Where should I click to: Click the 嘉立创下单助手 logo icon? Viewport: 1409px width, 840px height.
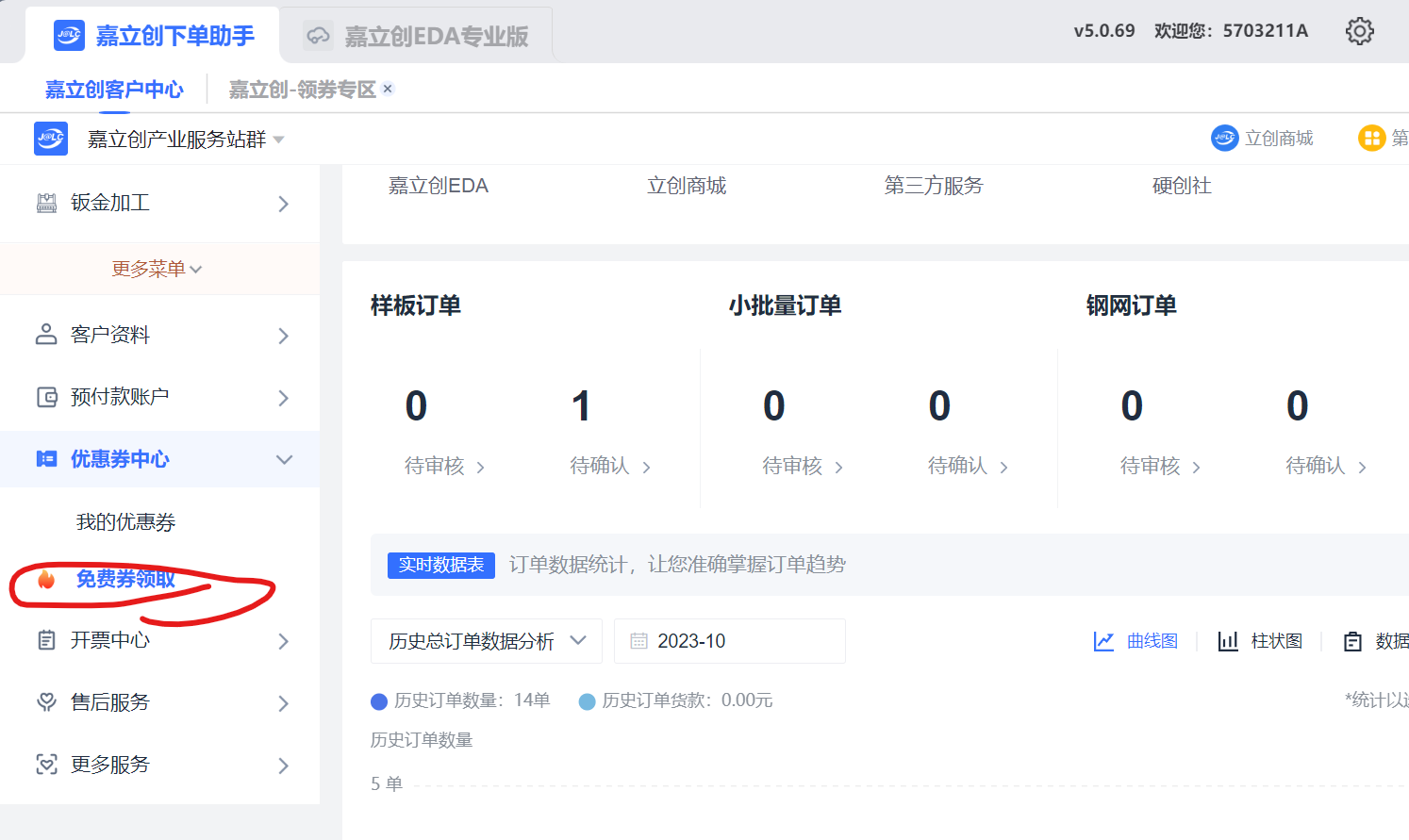pyautogui.click(x=70, y=36)
